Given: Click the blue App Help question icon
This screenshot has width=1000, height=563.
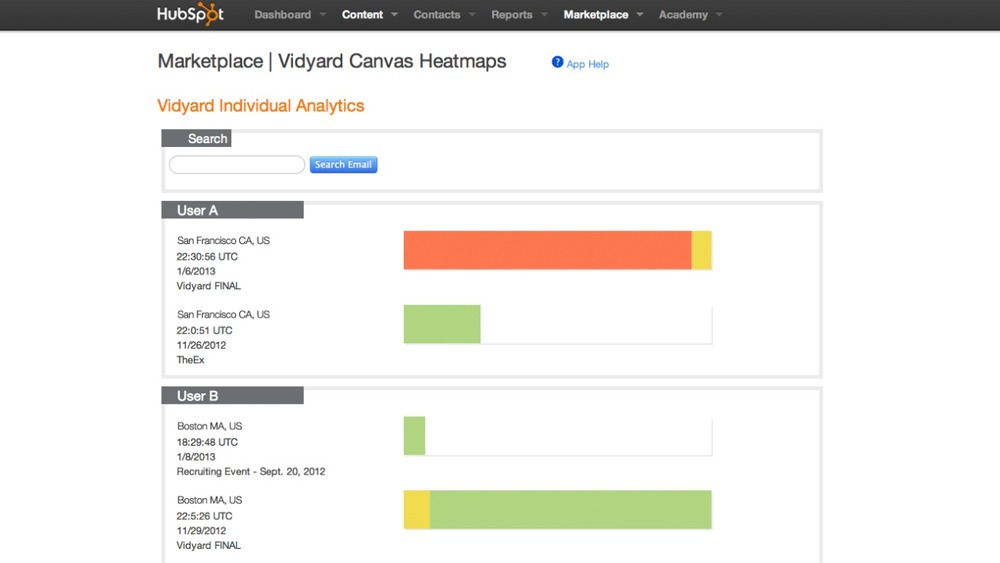Looking at the screenshot, I should [x=557, y=62].
